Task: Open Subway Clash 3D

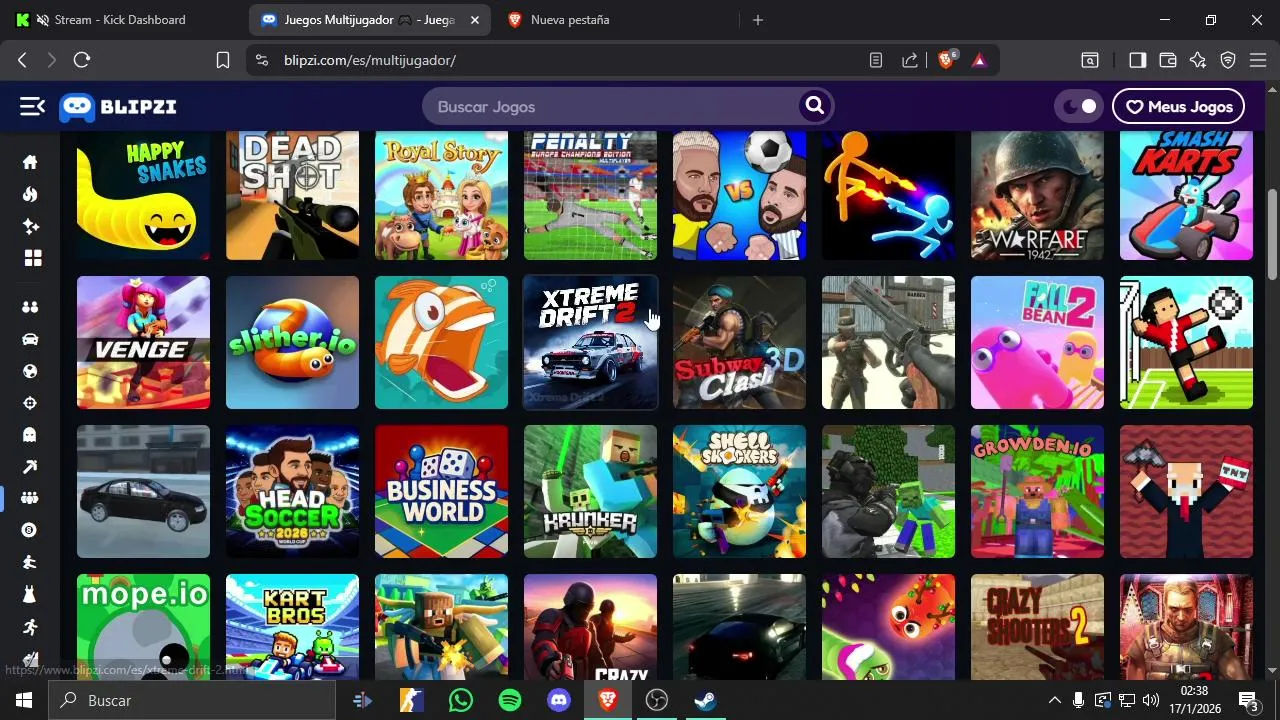Action: [739, 342]
